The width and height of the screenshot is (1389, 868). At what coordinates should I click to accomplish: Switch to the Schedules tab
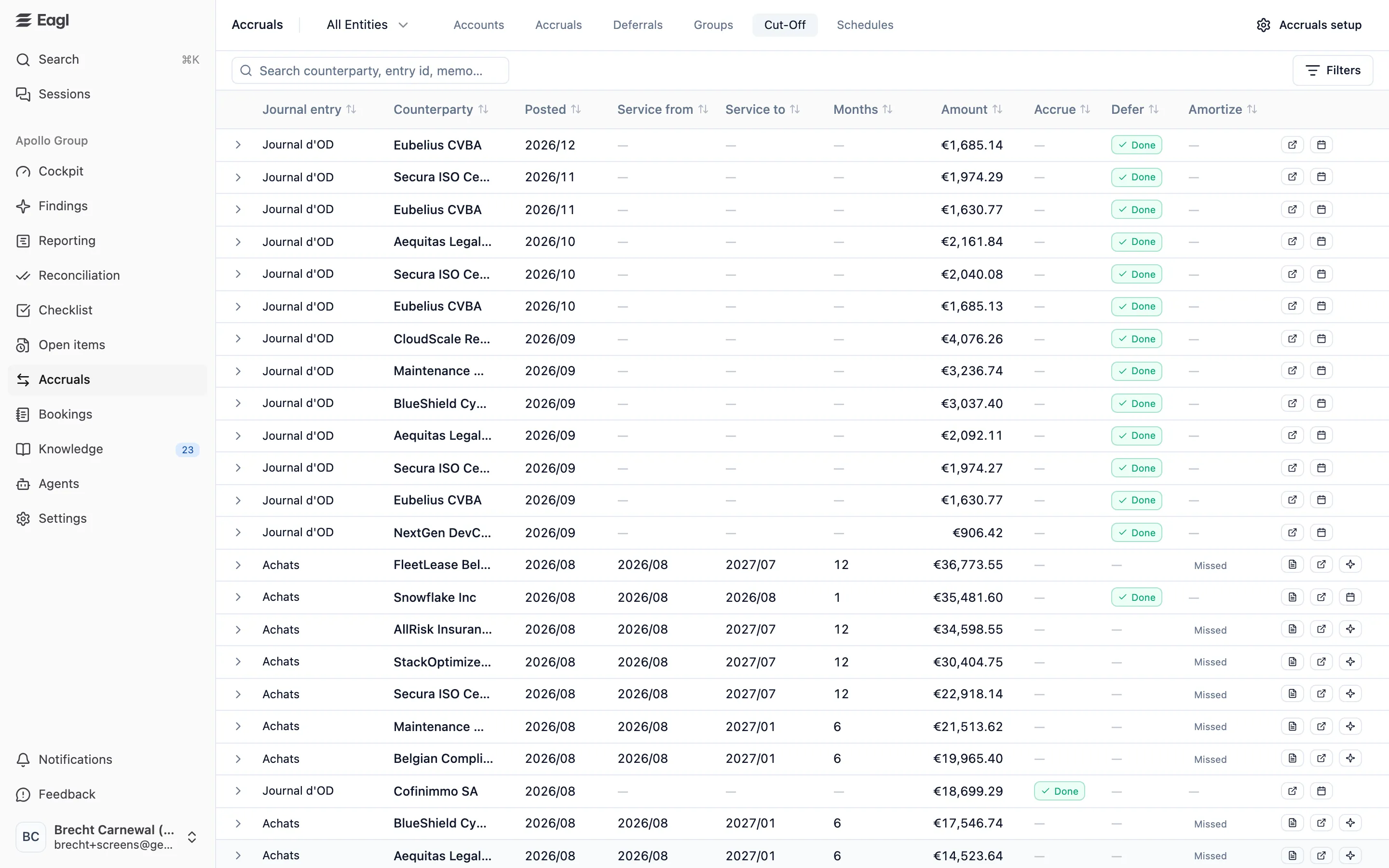pos(865,25)
